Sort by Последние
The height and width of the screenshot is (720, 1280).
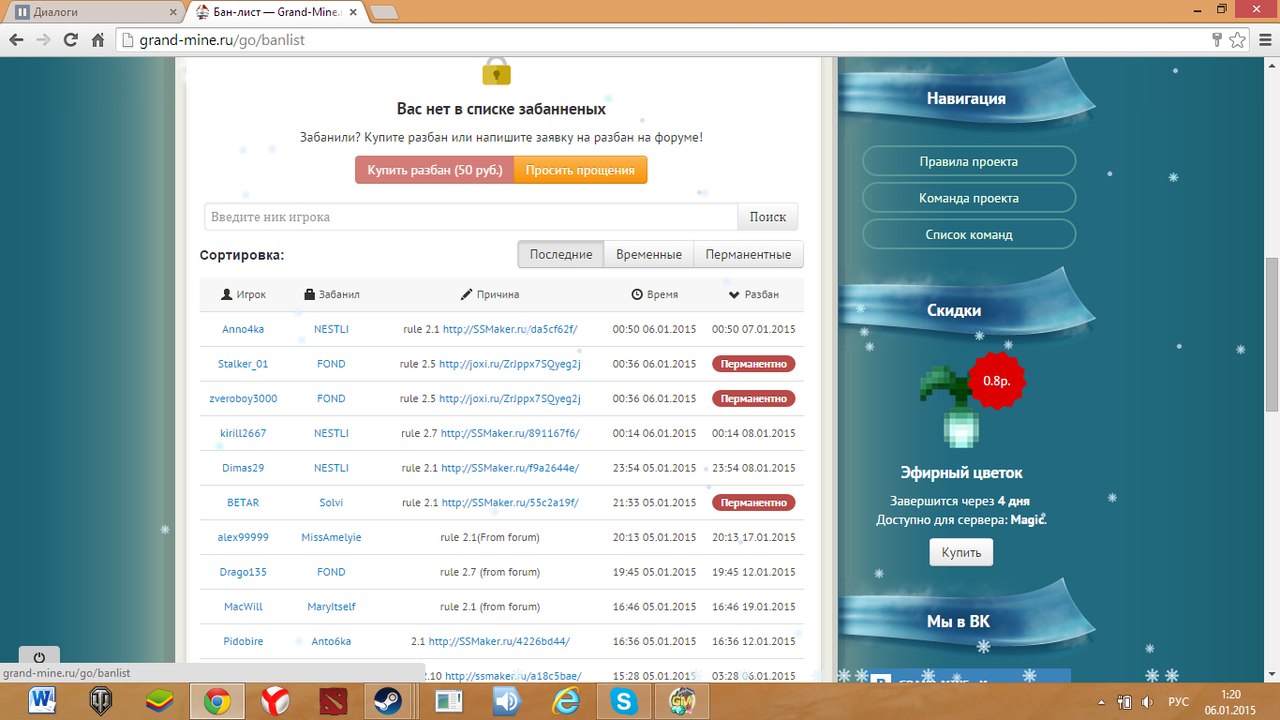561,254
